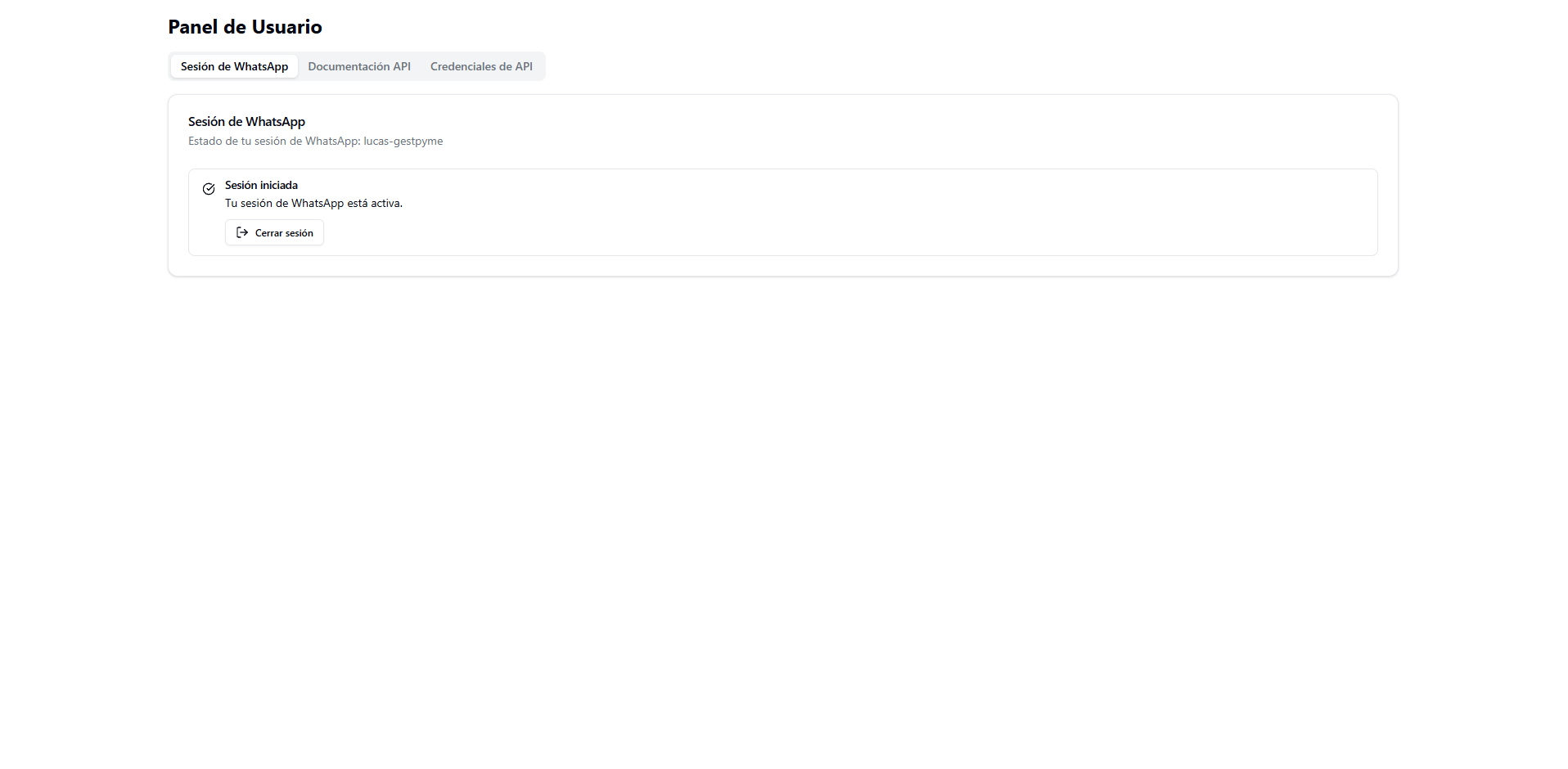Open the Credenciales de API tab
1568x769 pixels.
pos(481,66)
